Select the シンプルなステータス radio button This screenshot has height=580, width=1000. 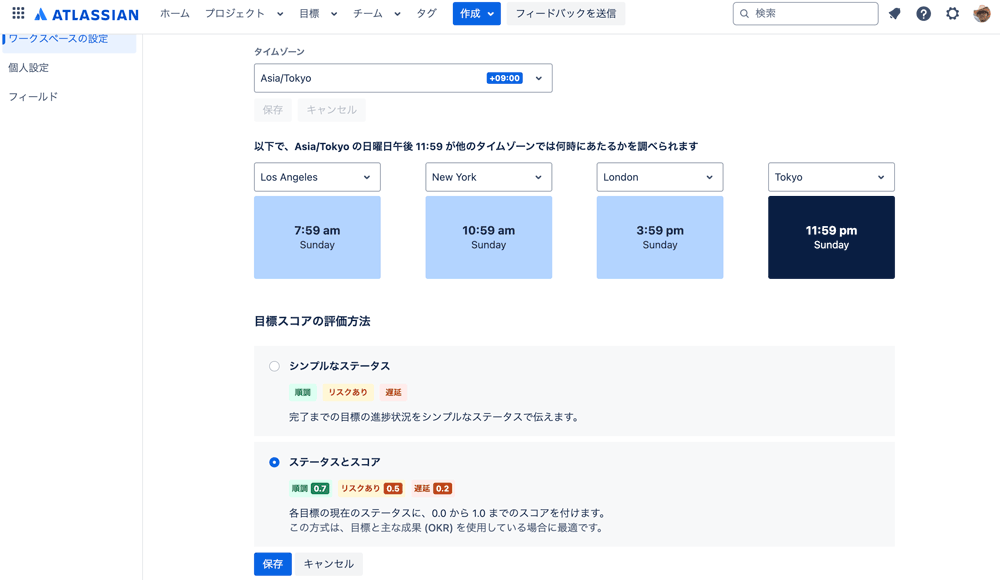[274, 366]
